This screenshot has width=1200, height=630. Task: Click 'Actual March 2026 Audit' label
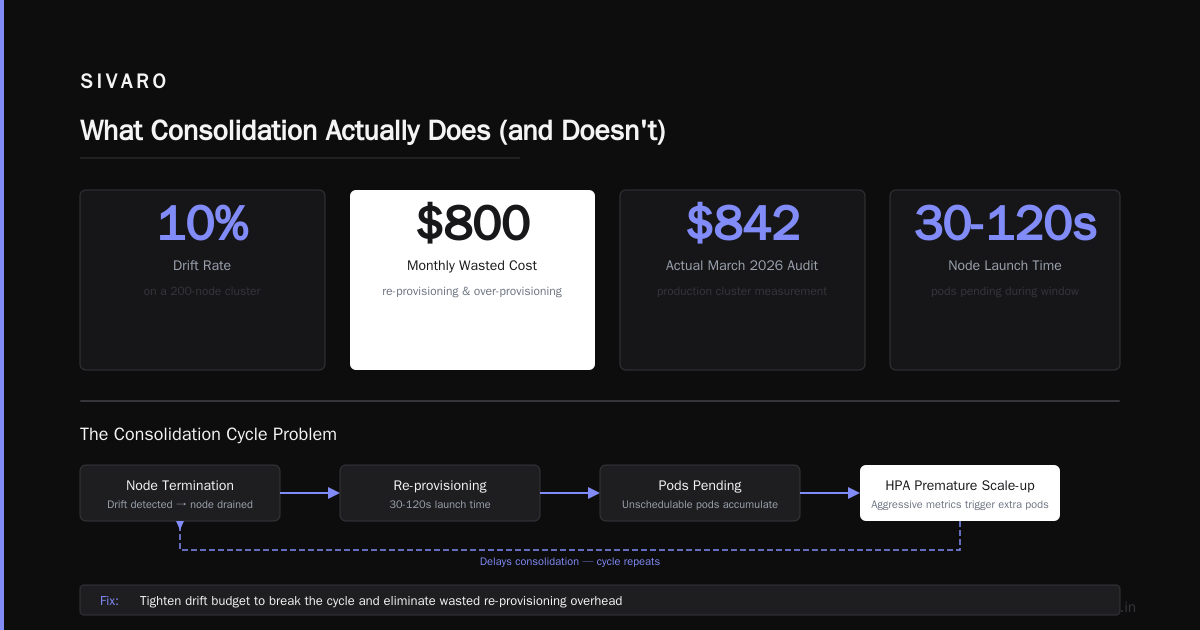tap(742, 266)
